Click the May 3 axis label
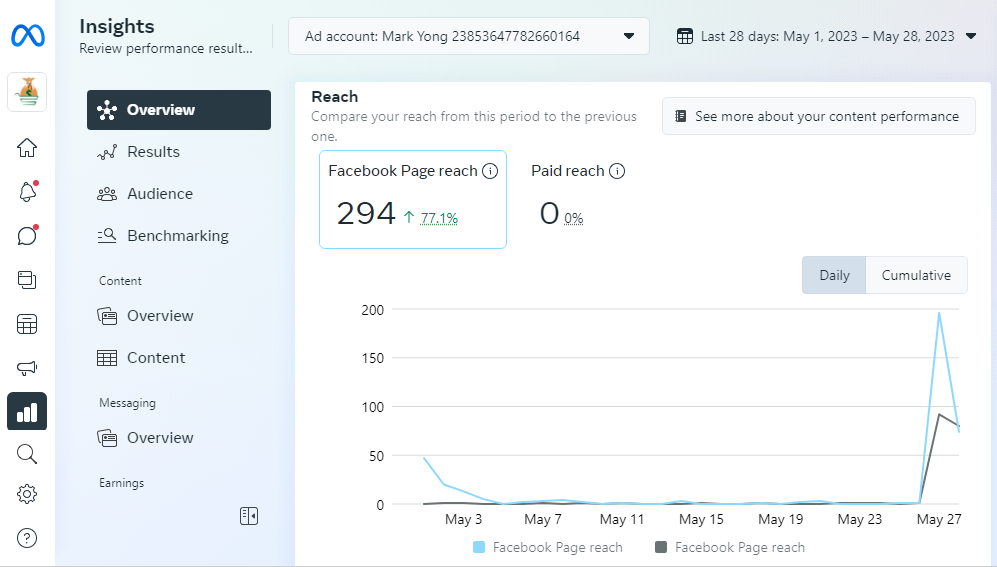The image size is (997, 567). [463, 519]
